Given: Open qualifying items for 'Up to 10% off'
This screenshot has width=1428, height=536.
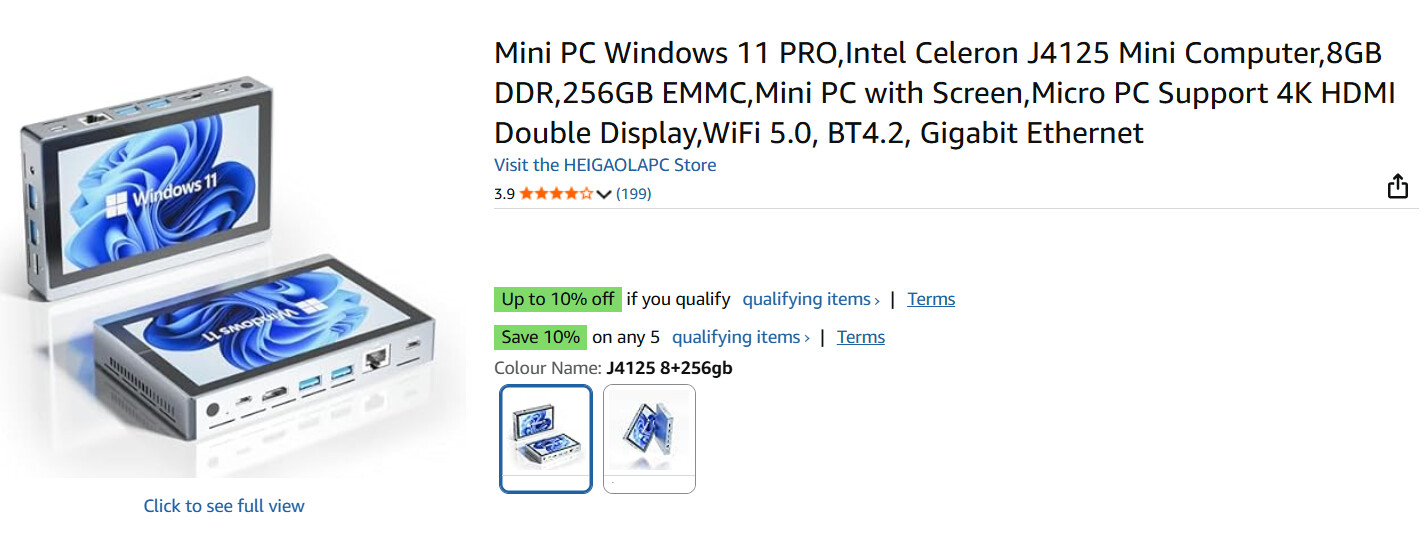Looking at the screenshot, I should point(810,299).
